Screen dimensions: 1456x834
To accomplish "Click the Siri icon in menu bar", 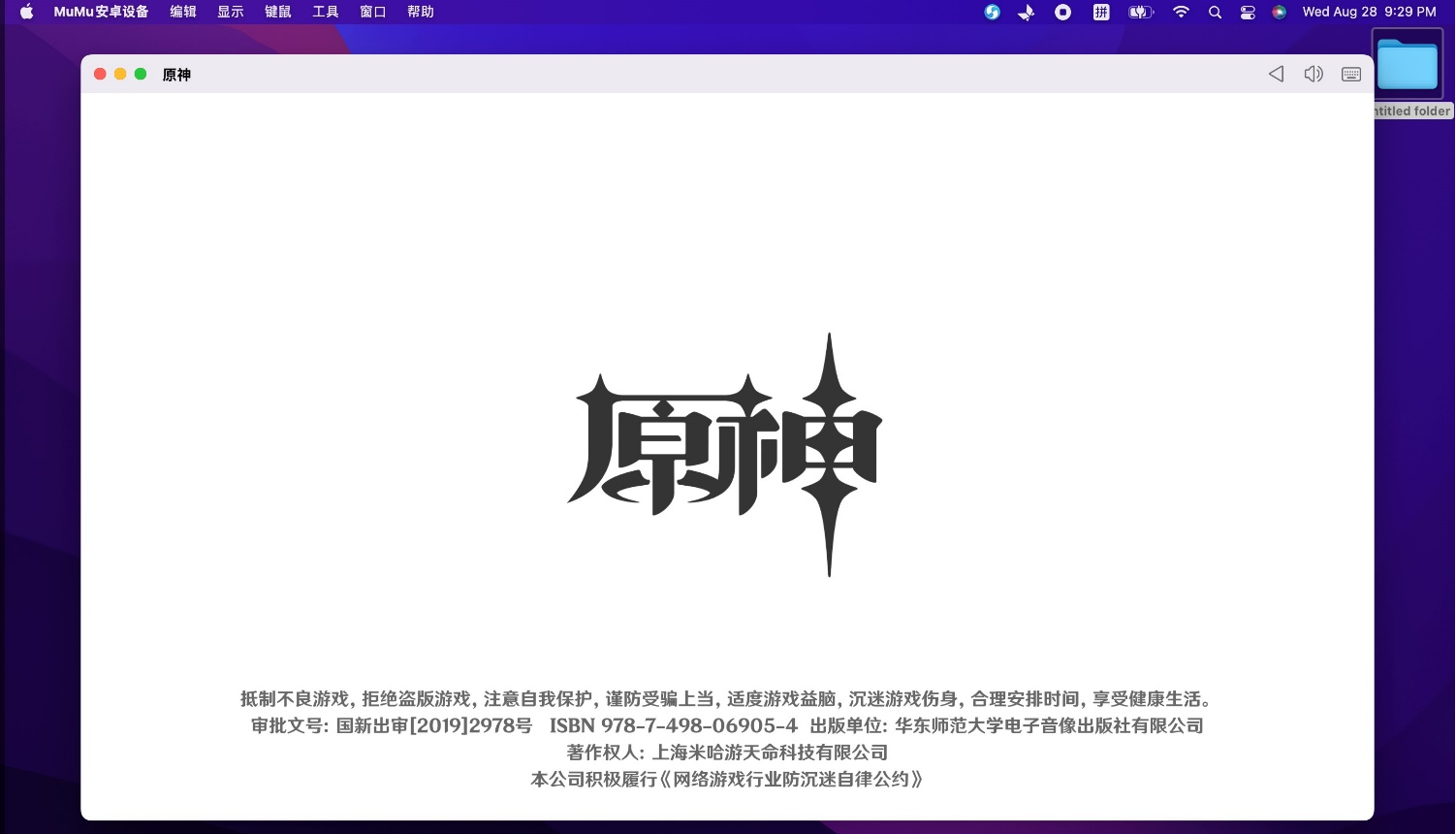I will tap(1280, 12).
